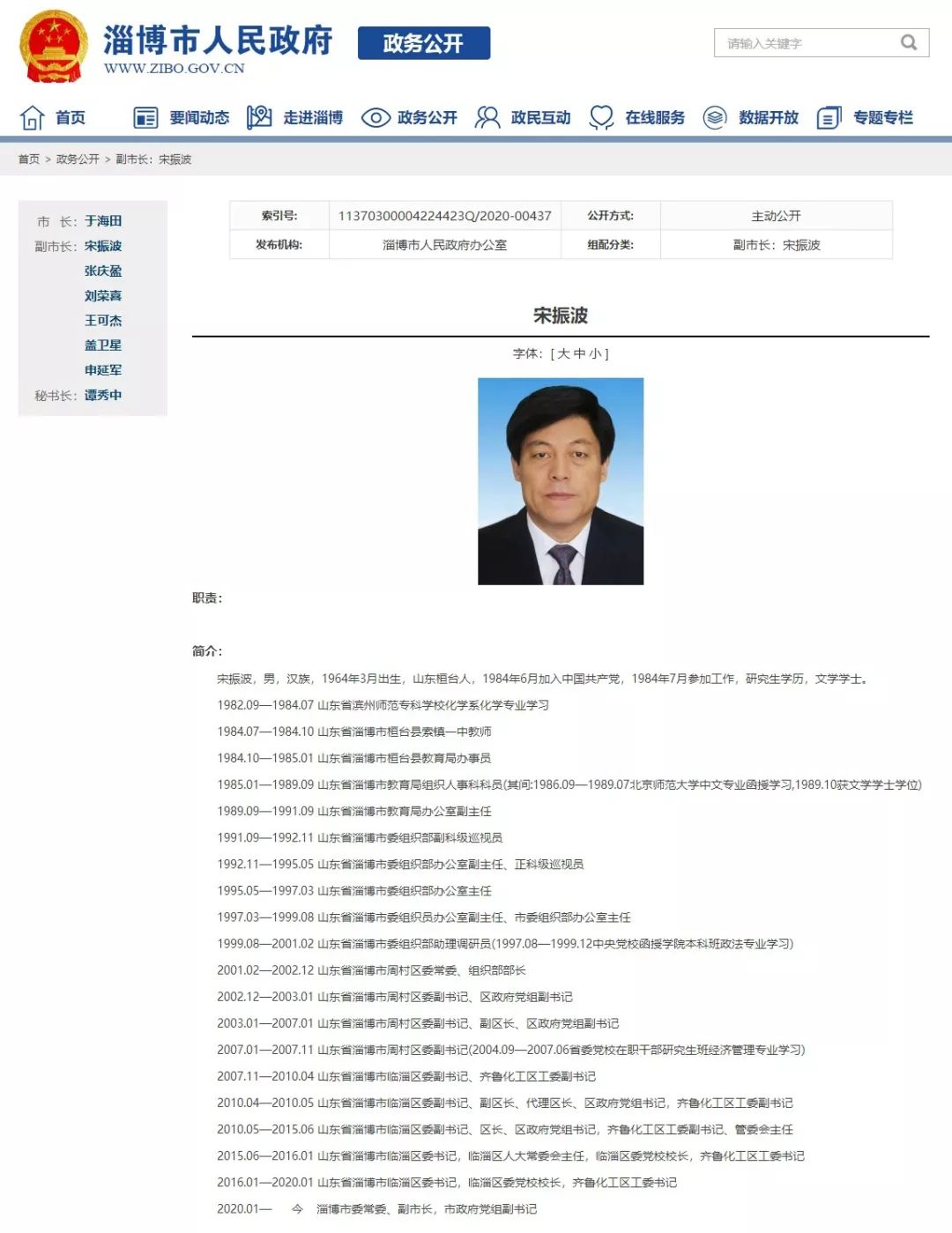The width and height of the screenshot is (952, 1233).
Task: Open mayor 于海田 profile link
Action: click(105, 222)
